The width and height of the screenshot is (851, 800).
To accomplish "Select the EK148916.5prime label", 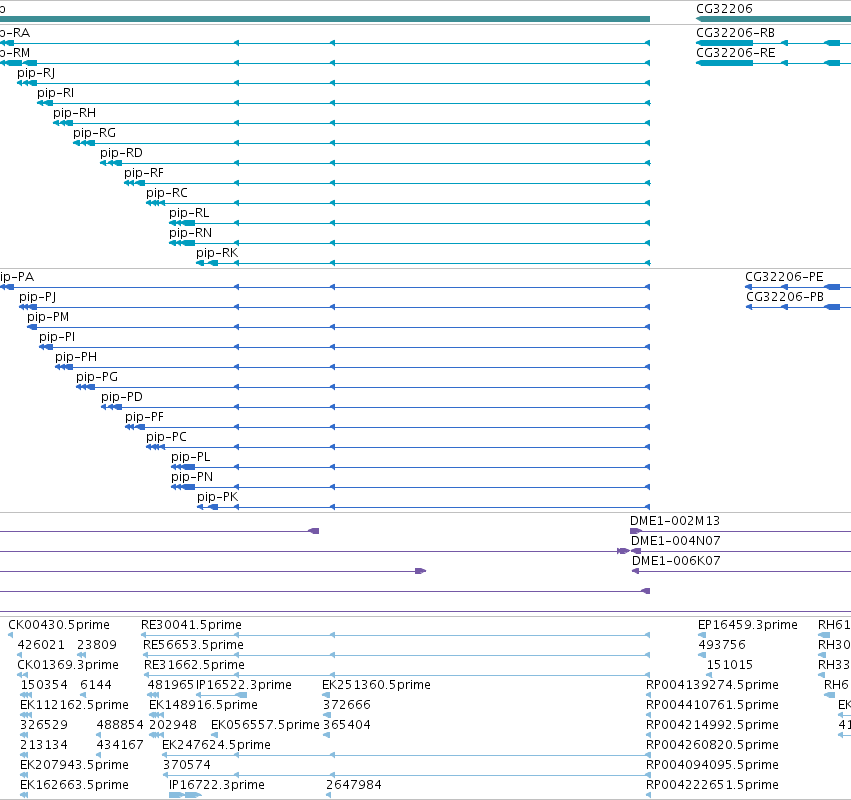I will (x=203, y=705).
